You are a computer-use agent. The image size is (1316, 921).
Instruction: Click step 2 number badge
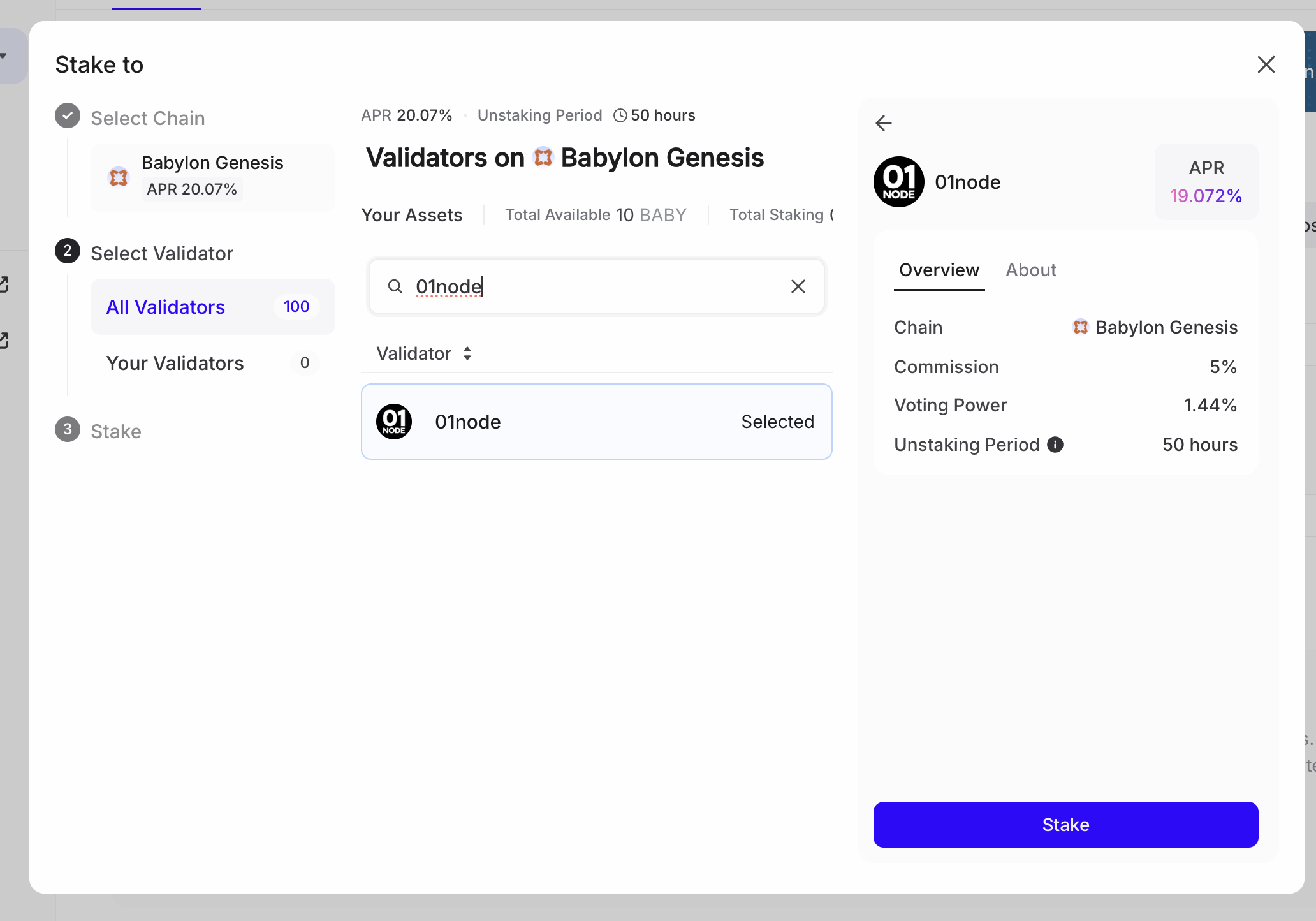[x=68, y=251]
